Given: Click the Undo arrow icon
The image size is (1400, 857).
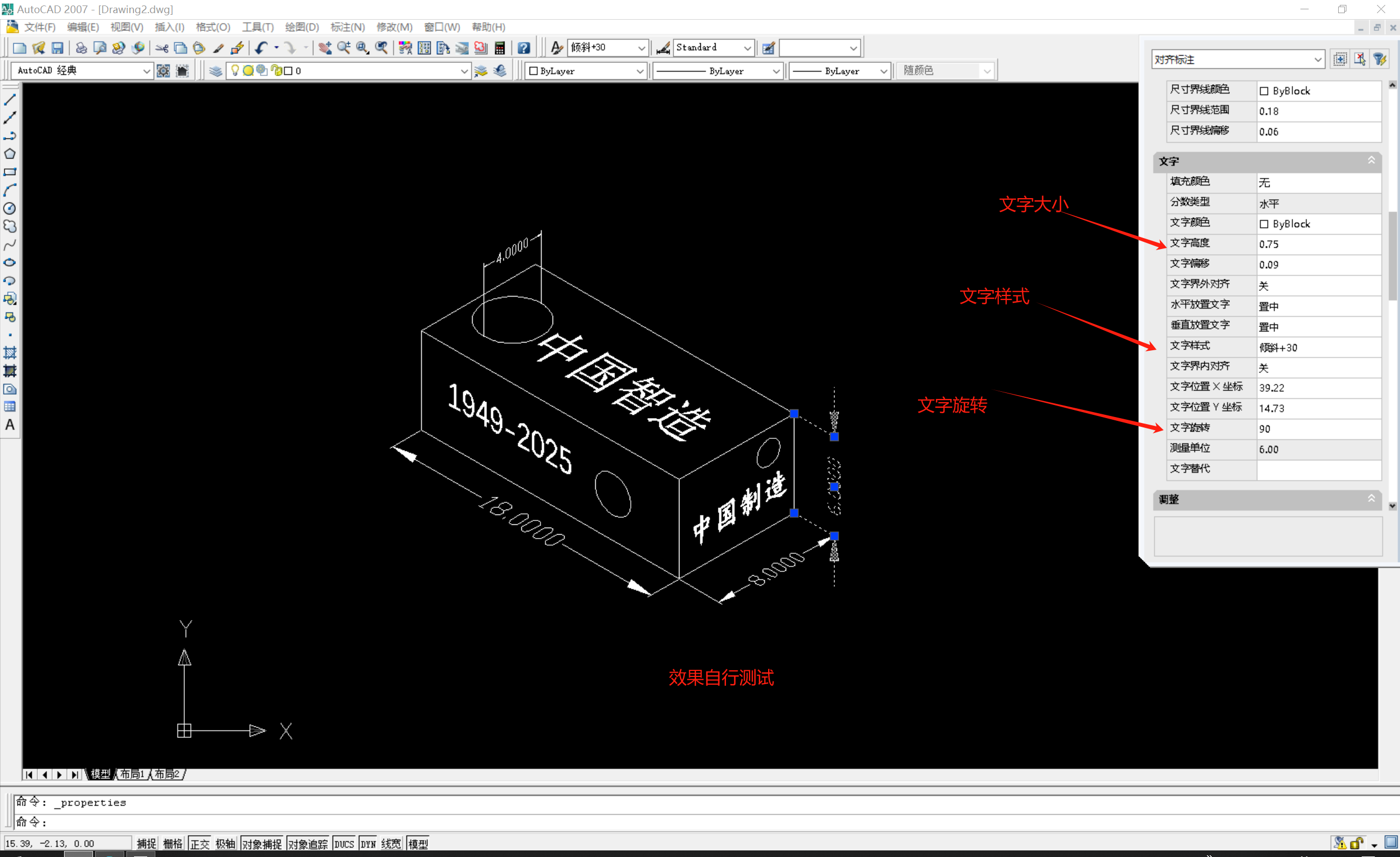Looking at the screenshot, I should point(261,48).
